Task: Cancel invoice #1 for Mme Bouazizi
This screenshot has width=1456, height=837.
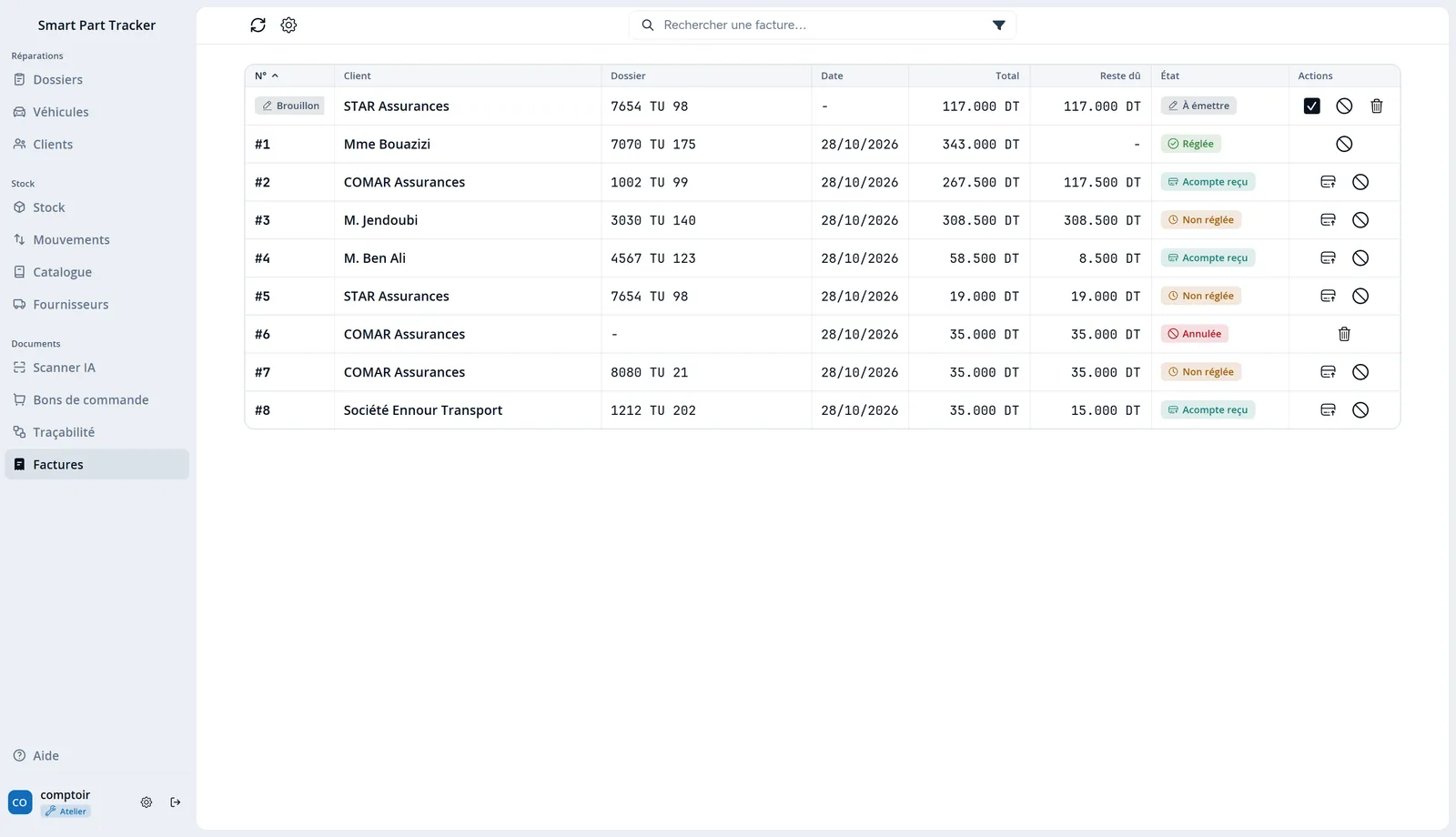Action: point(1344,144)
